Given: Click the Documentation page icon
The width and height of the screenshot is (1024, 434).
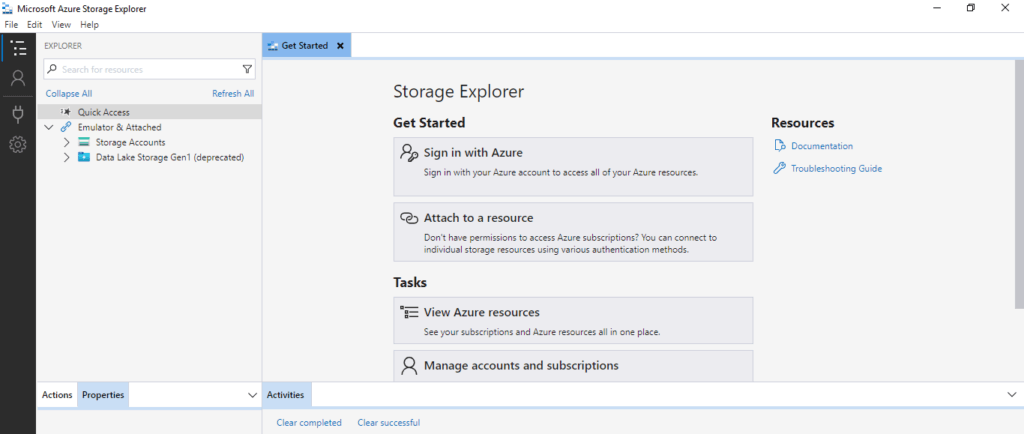Looking at the screenshot, I should pyautogui.click(x=779, y=146).
